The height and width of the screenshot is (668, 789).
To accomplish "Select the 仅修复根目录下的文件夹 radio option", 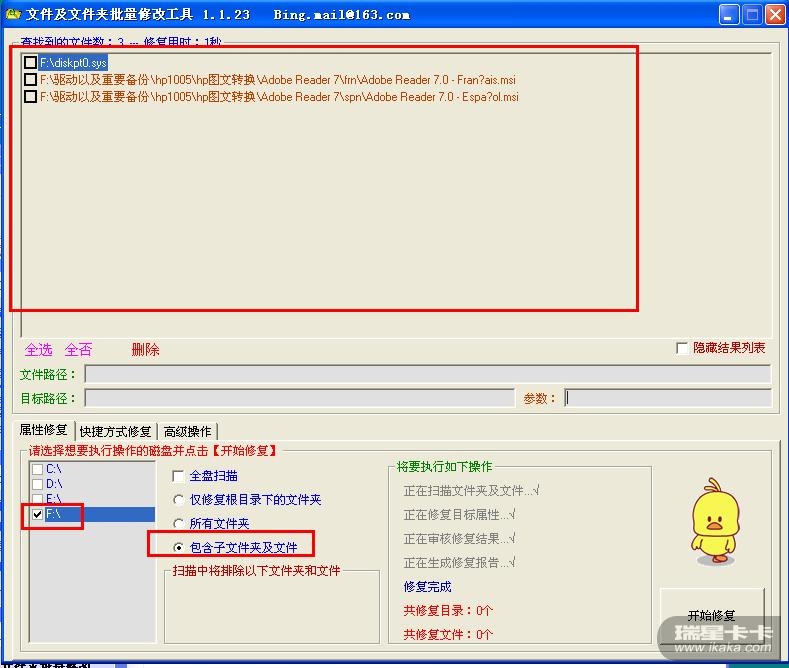I will click(178, 499).
